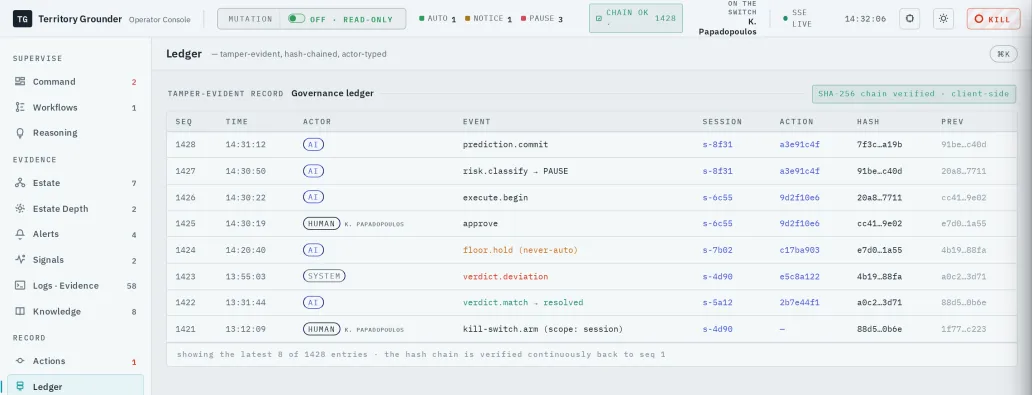
Task: Click the green SSE live status dot
Action: point(786,18)
